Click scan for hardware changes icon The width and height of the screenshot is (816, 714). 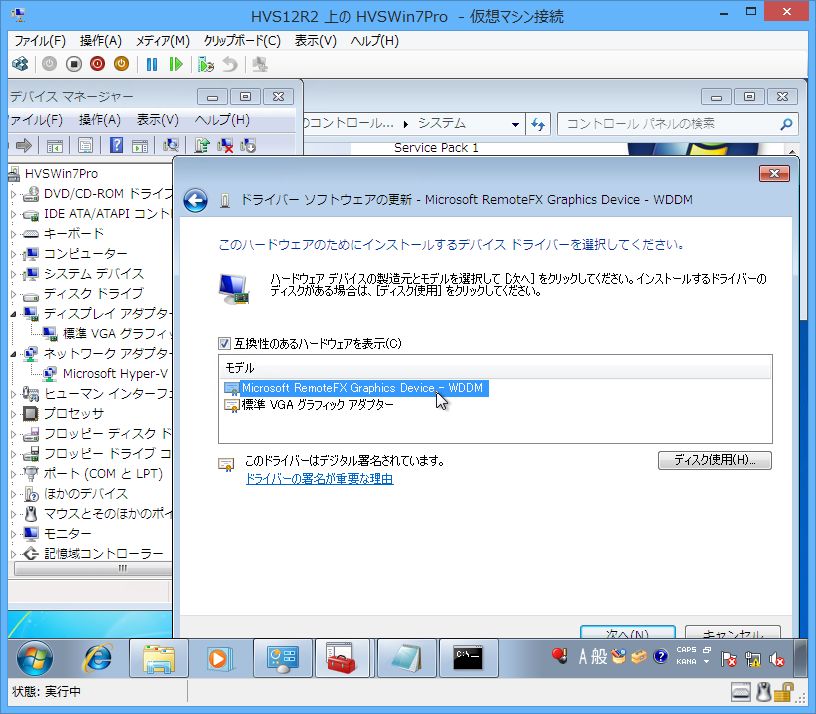click(x=171, y=145)
